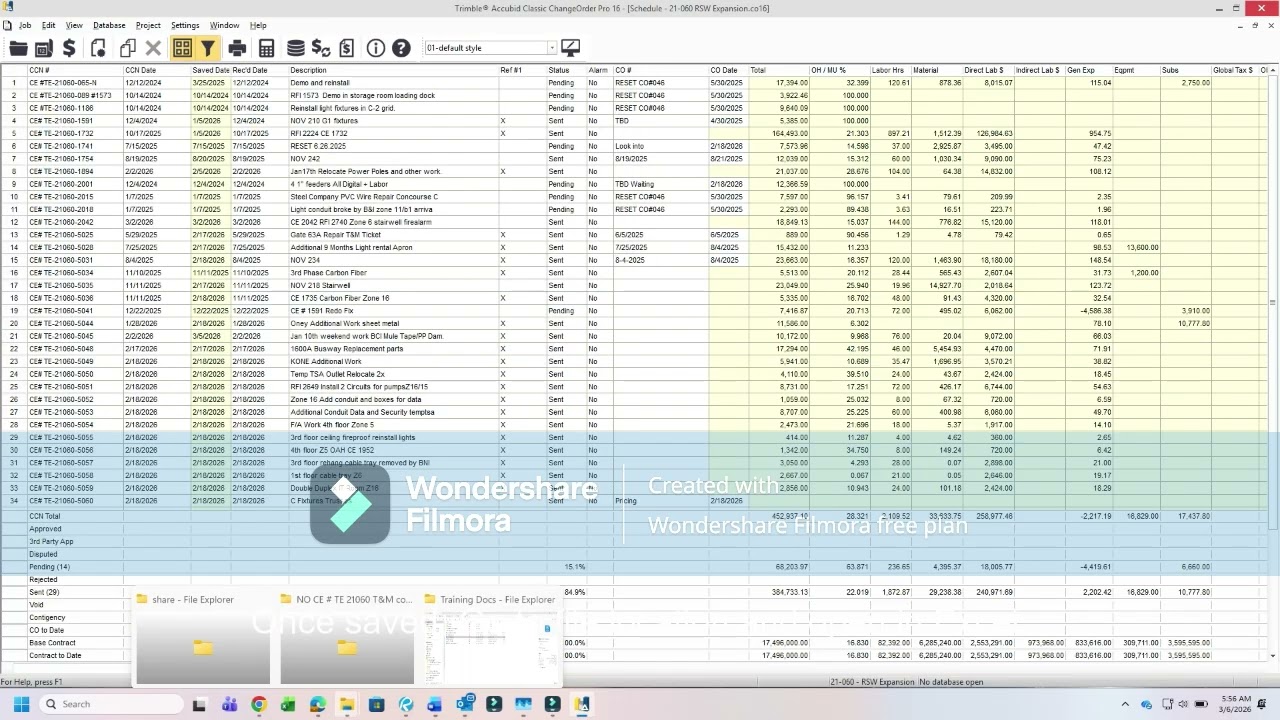
Task: Open the Edit menu
Action: (48, 25)
